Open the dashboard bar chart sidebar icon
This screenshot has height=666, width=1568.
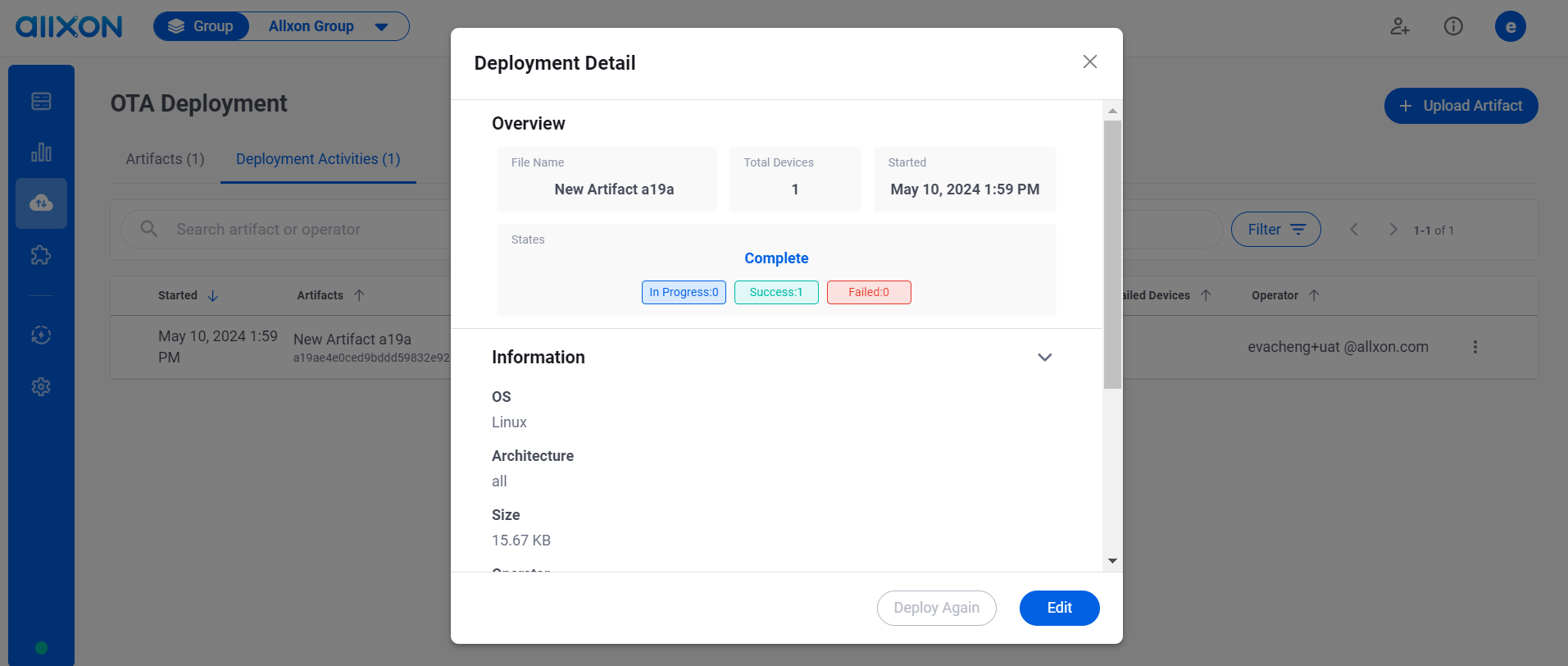point(41,152)
